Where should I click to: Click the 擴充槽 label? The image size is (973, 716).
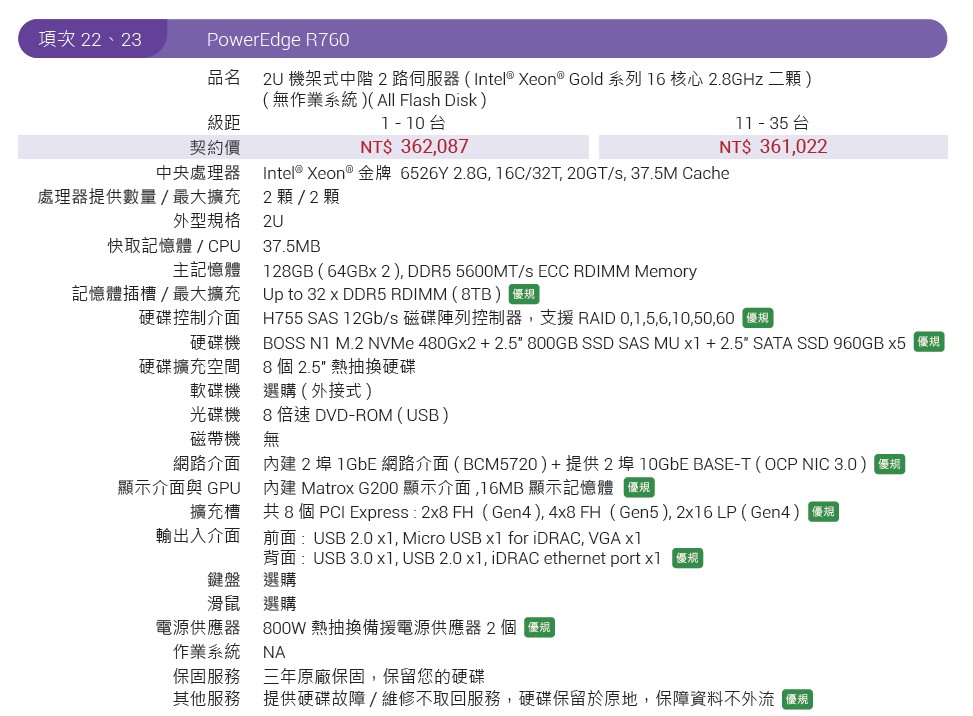coord(215,512)
